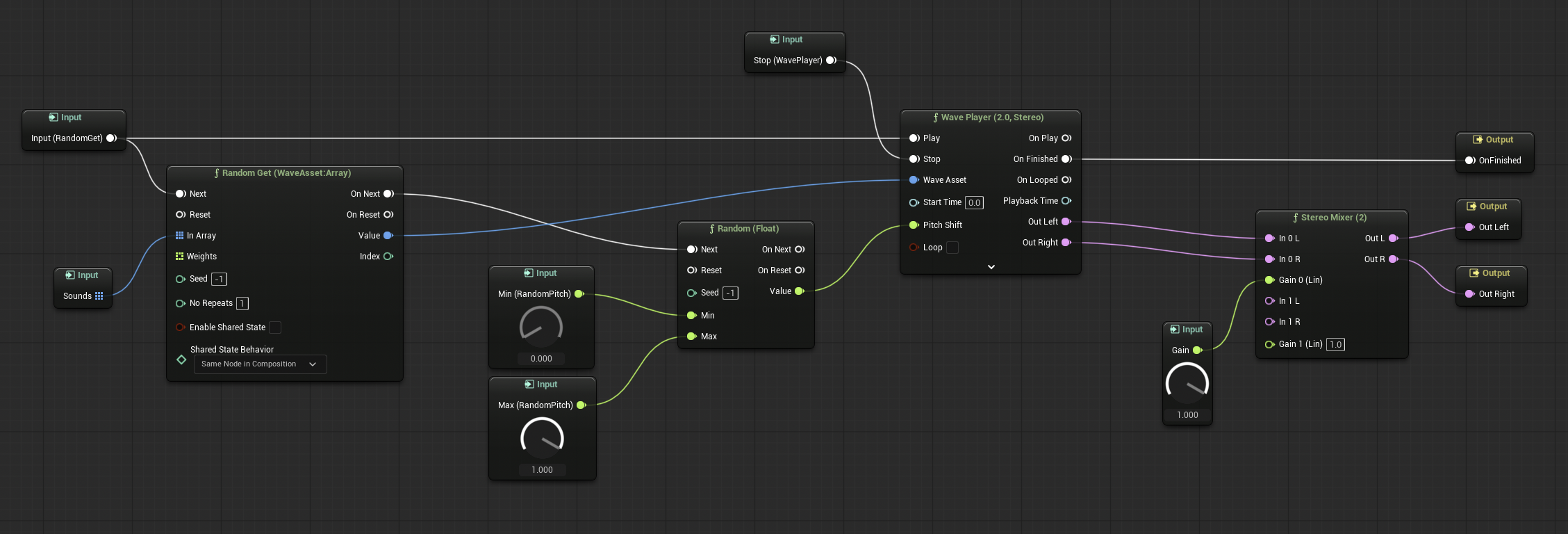Click the Out Right output node pin
Viewport: 1568px width, 534px height.
1470,294
